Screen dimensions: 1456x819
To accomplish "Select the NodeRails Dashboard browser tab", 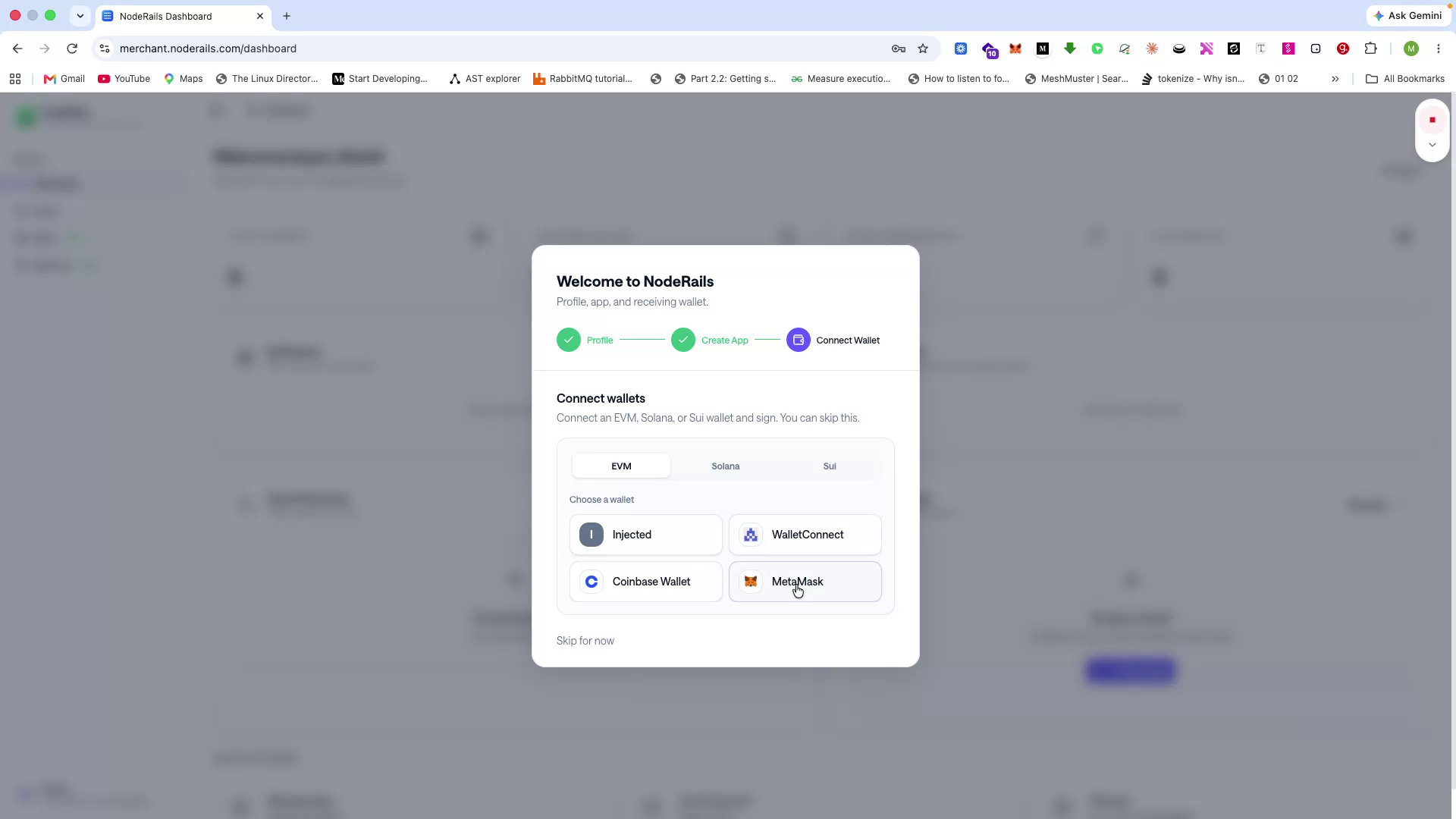I will [x=183, y=16].
